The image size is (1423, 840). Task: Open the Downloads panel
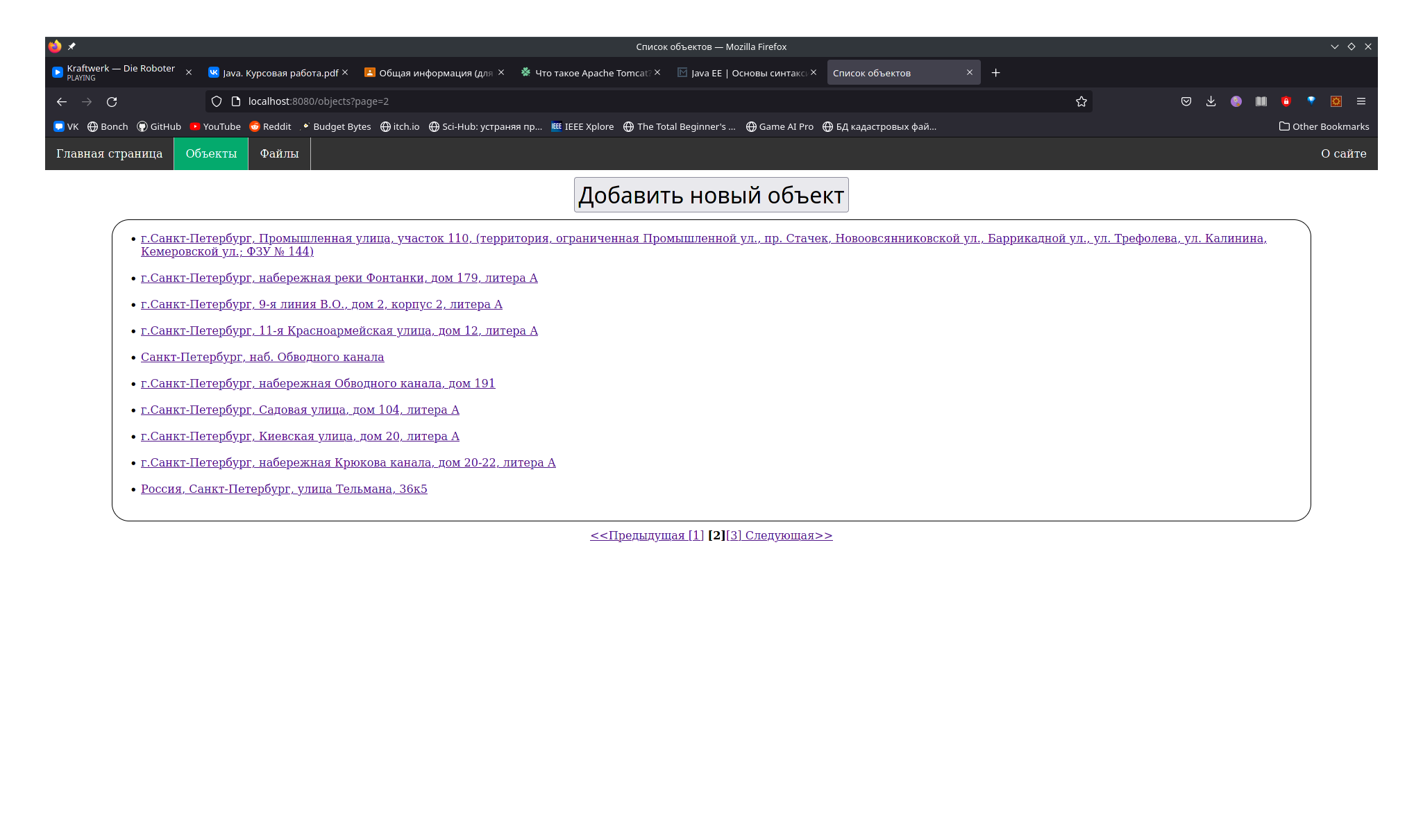click(x=1211, y=101)
